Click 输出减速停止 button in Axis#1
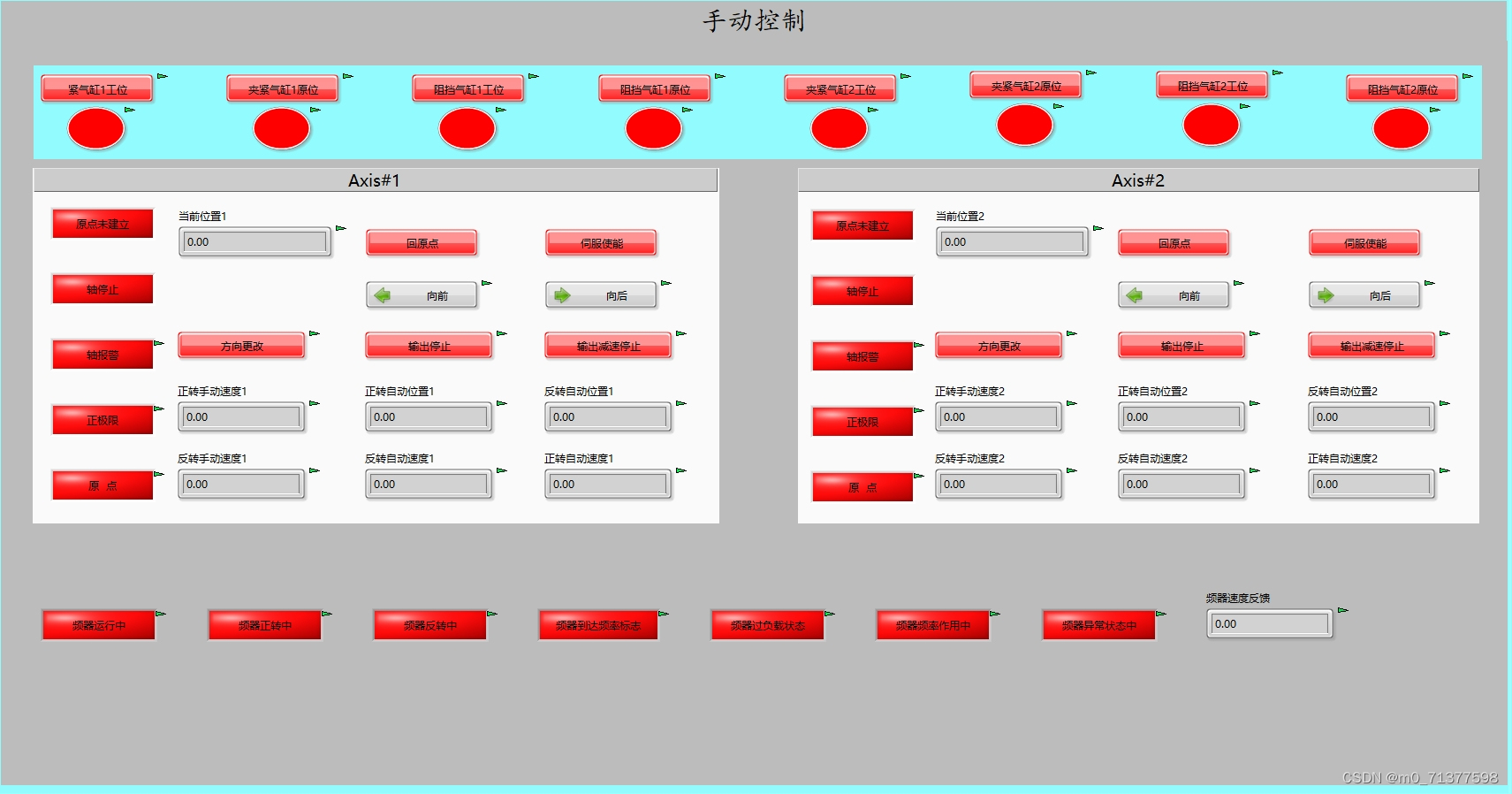1512x794 pixels. pyautogui.click(x=609, y=346)
